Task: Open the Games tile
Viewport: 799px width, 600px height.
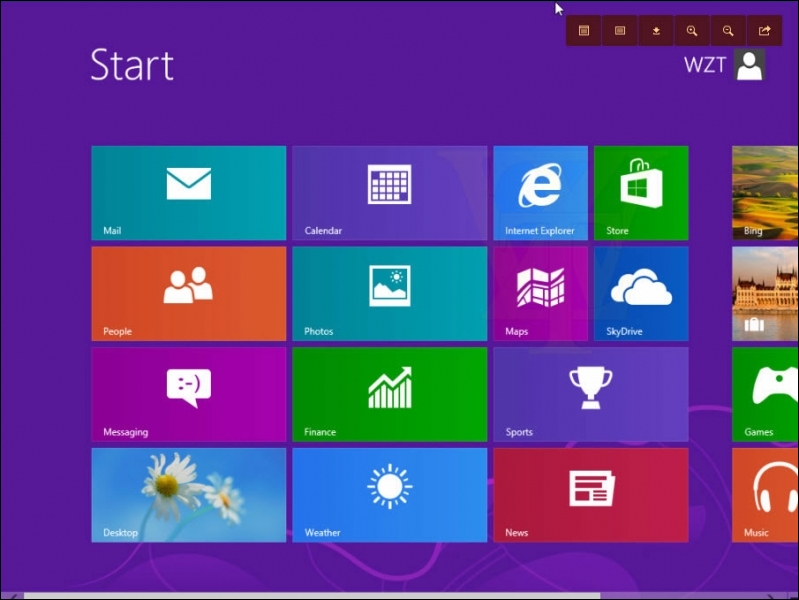Action: (765, 394)
